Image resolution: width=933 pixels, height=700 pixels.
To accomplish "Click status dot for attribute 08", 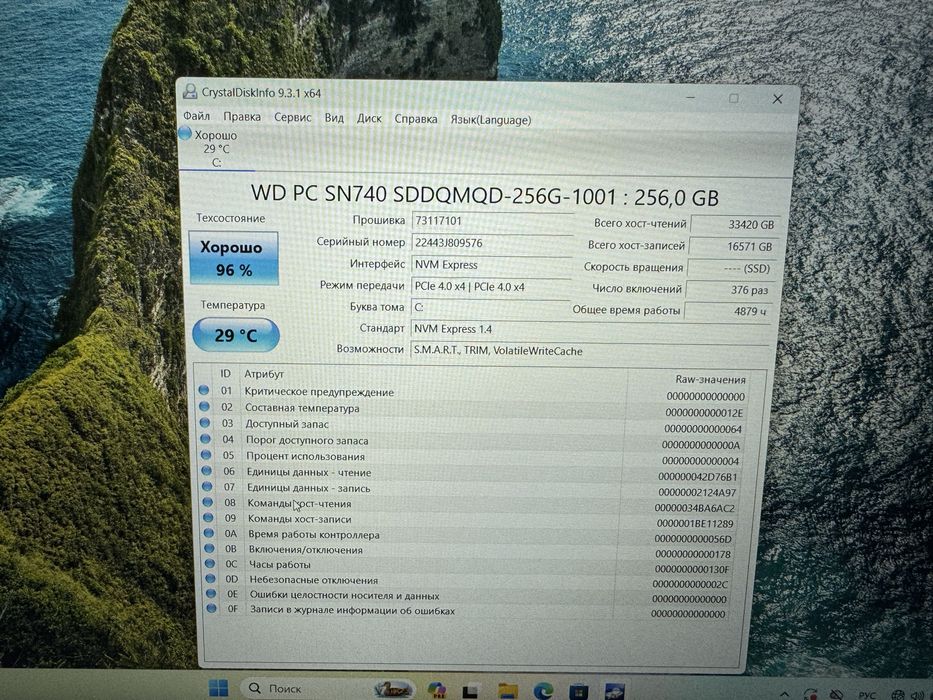I will [x=208, y=502].
